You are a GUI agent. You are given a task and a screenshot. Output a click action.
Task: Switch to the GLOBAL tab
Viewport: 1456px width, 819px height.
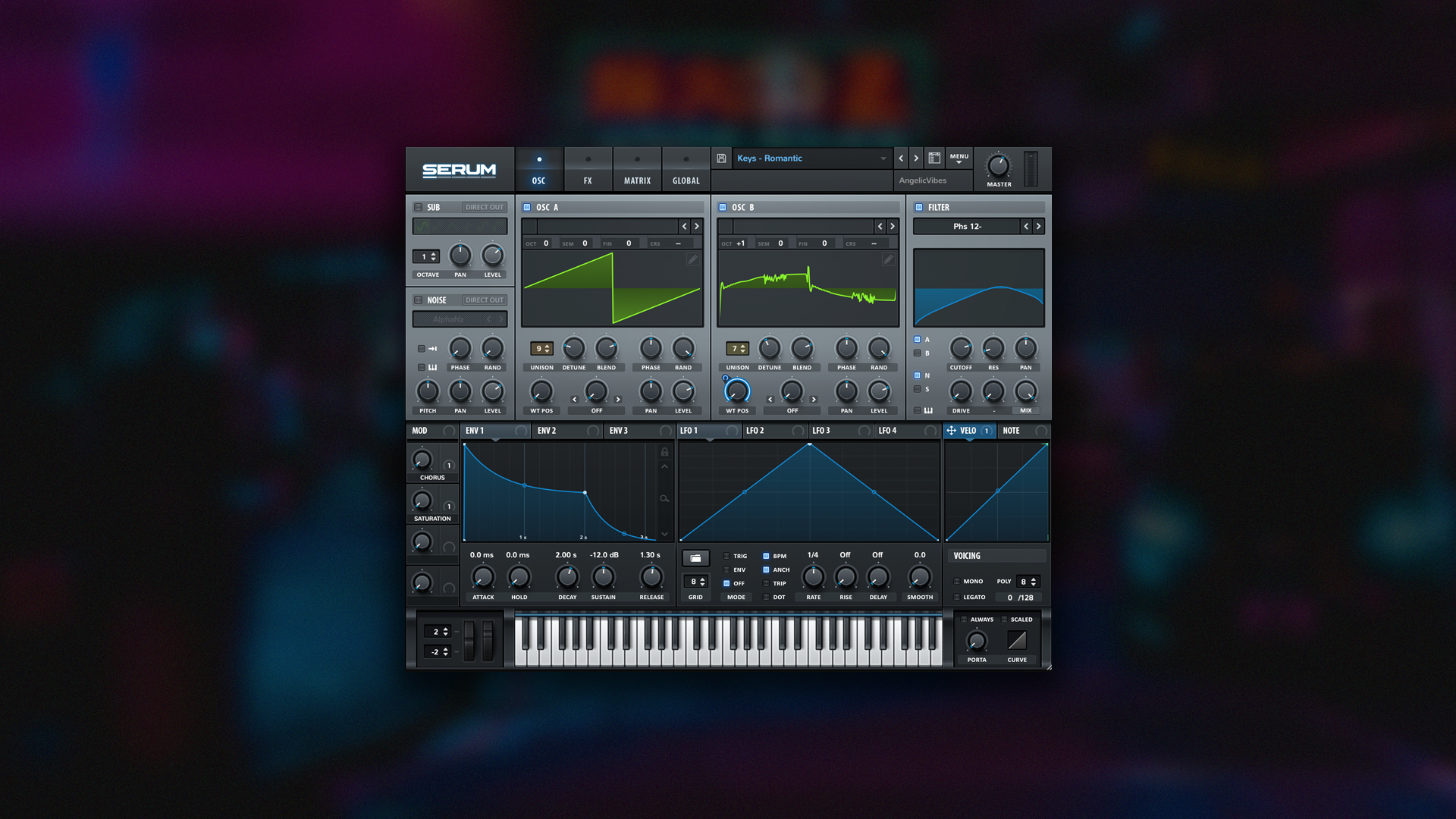(x=686, y=170)
